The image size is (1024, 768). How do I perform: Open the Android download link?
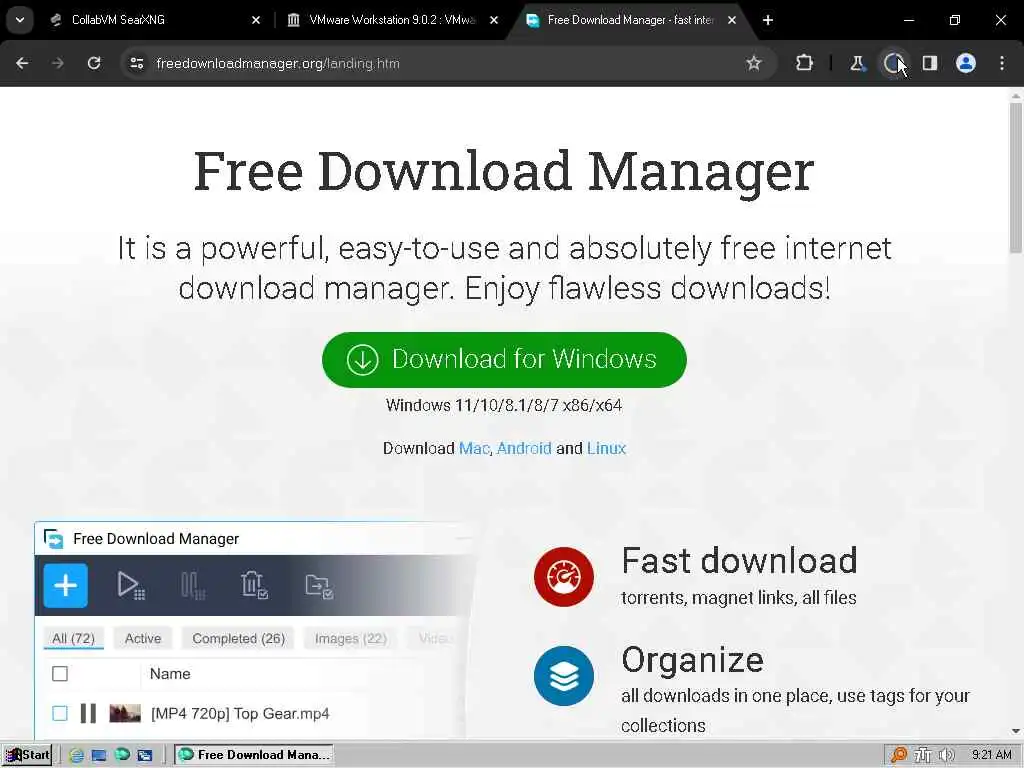[524, 449]
